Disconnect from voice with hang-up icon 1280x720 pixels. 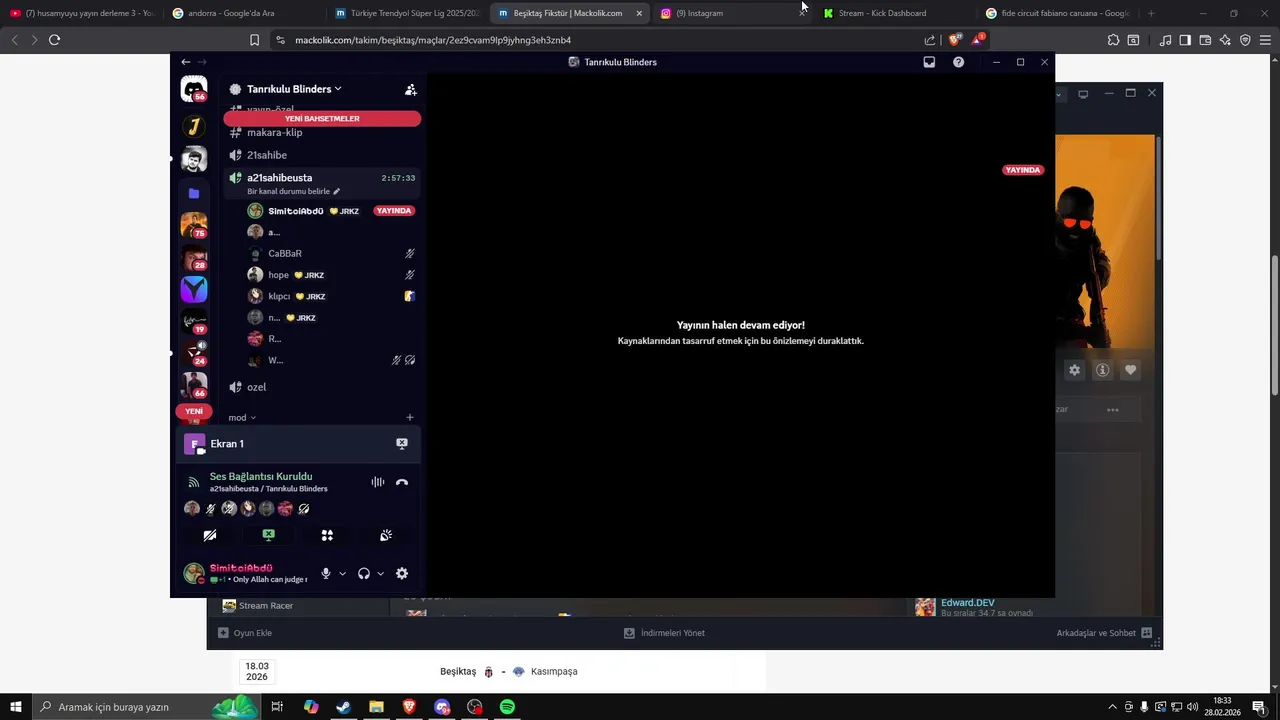(x=402, y=482)
